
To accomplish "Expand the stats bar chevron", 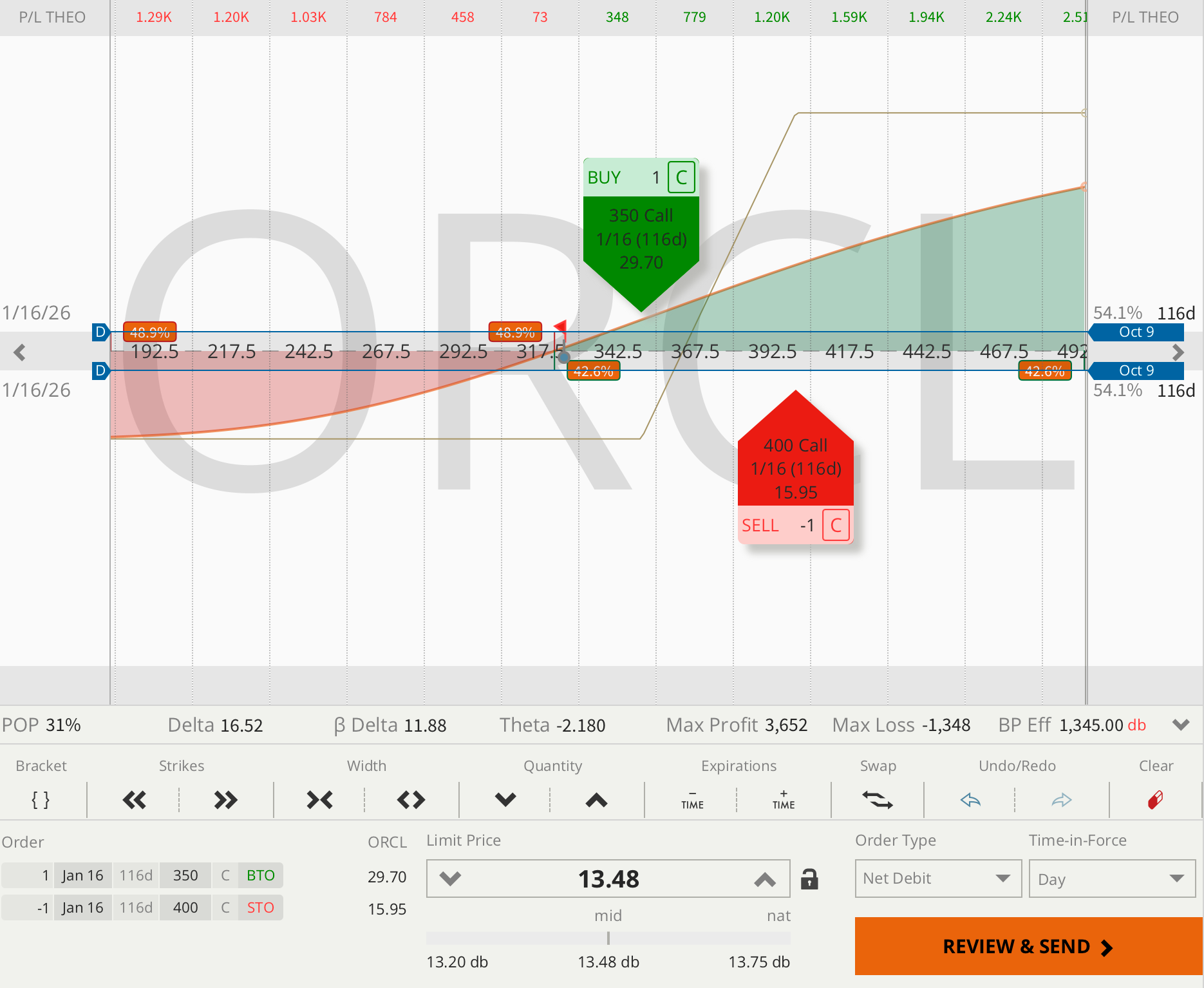I will coord(1181,725).
